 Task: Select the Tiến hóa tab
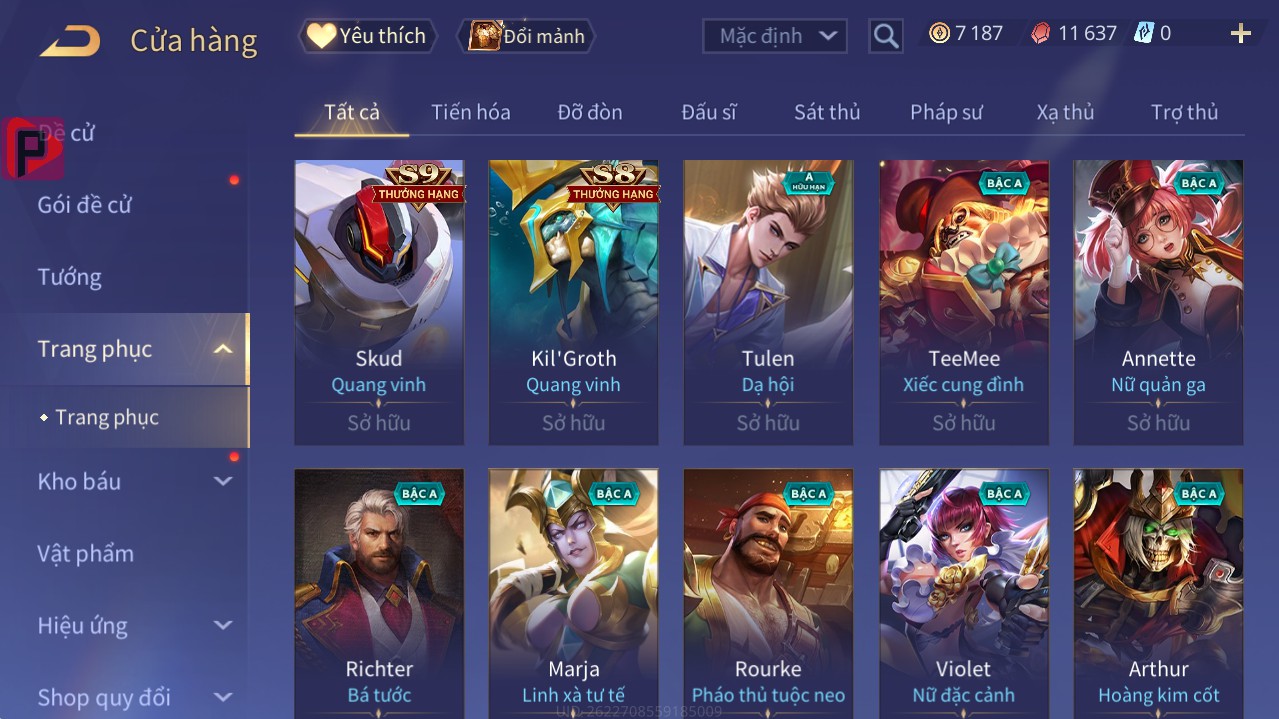tap(471, 112)
